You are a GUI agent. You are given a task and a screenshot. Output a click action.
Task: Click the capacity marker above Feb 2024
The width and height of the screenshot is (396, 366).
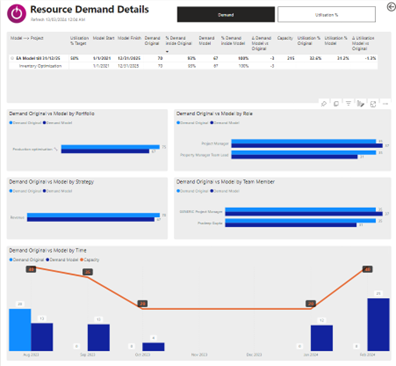tap(367, 269)
